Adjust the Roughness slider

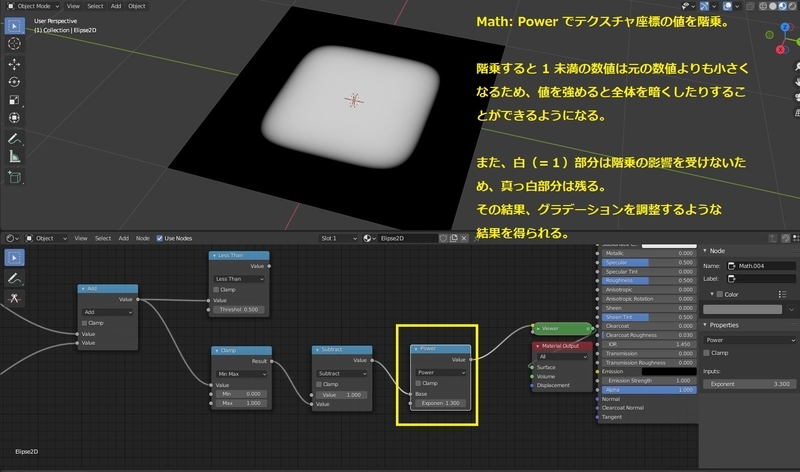point(648,280)
